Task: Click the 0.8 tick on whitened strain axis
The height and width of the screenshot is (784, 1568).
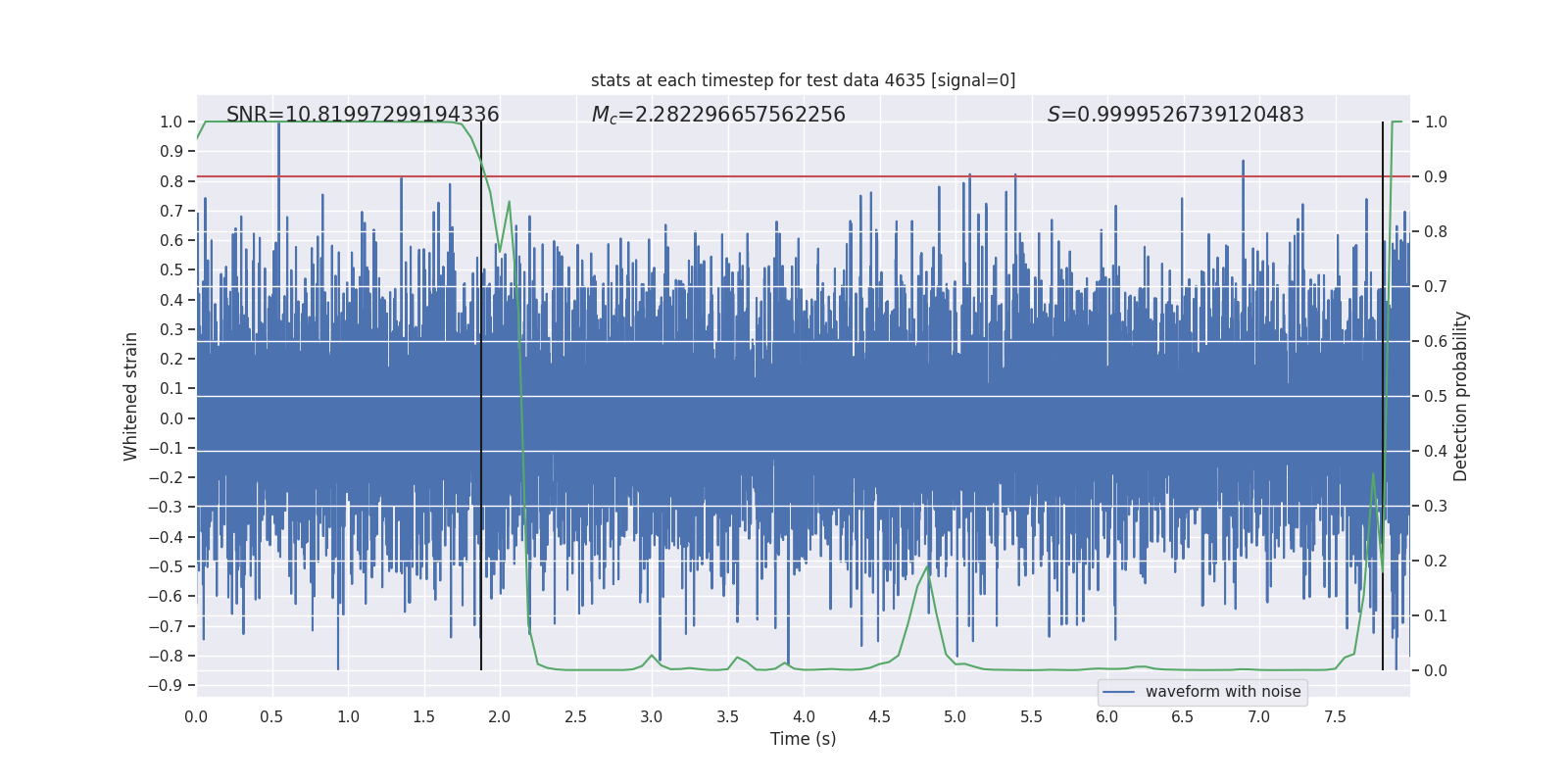Action: pyautogui.click(x=171, y=181)
